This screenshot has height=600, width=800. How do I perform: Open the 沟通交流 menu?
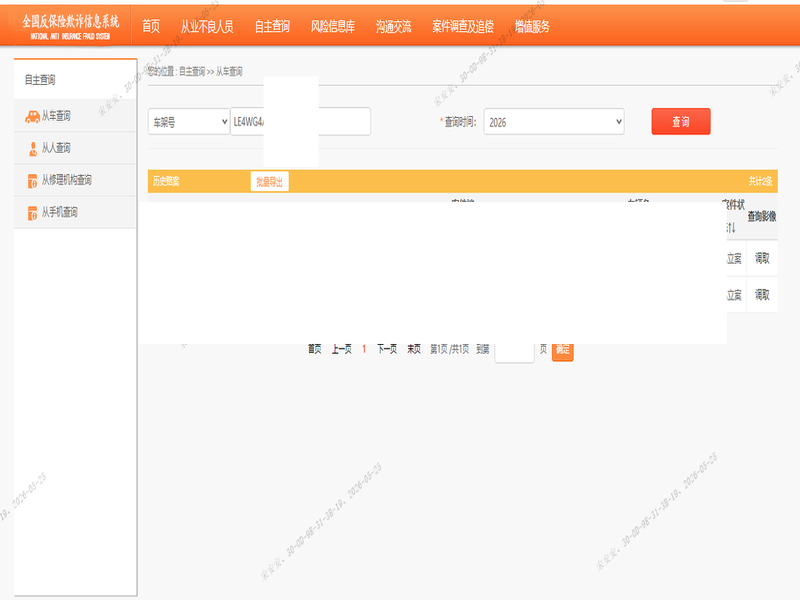pyautogui.click(x=393, y=27)
